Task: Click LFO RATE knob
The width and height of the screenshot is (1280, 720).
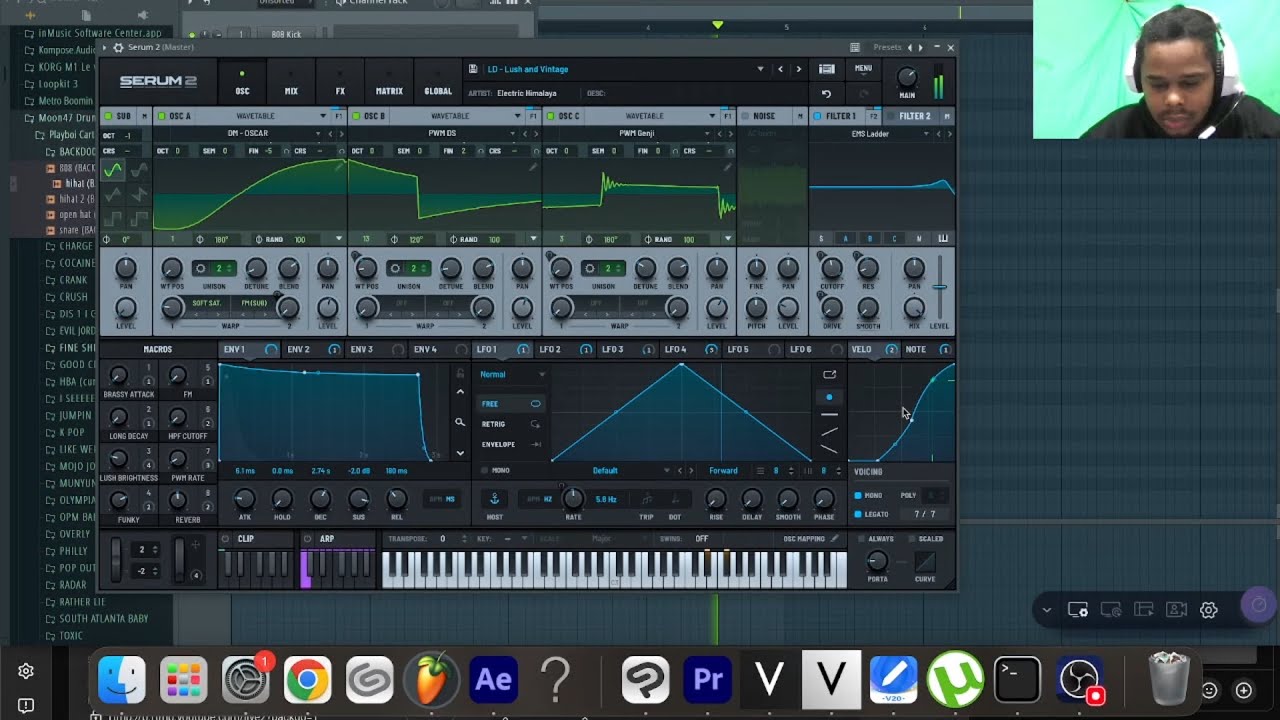Action: [573, 497]
